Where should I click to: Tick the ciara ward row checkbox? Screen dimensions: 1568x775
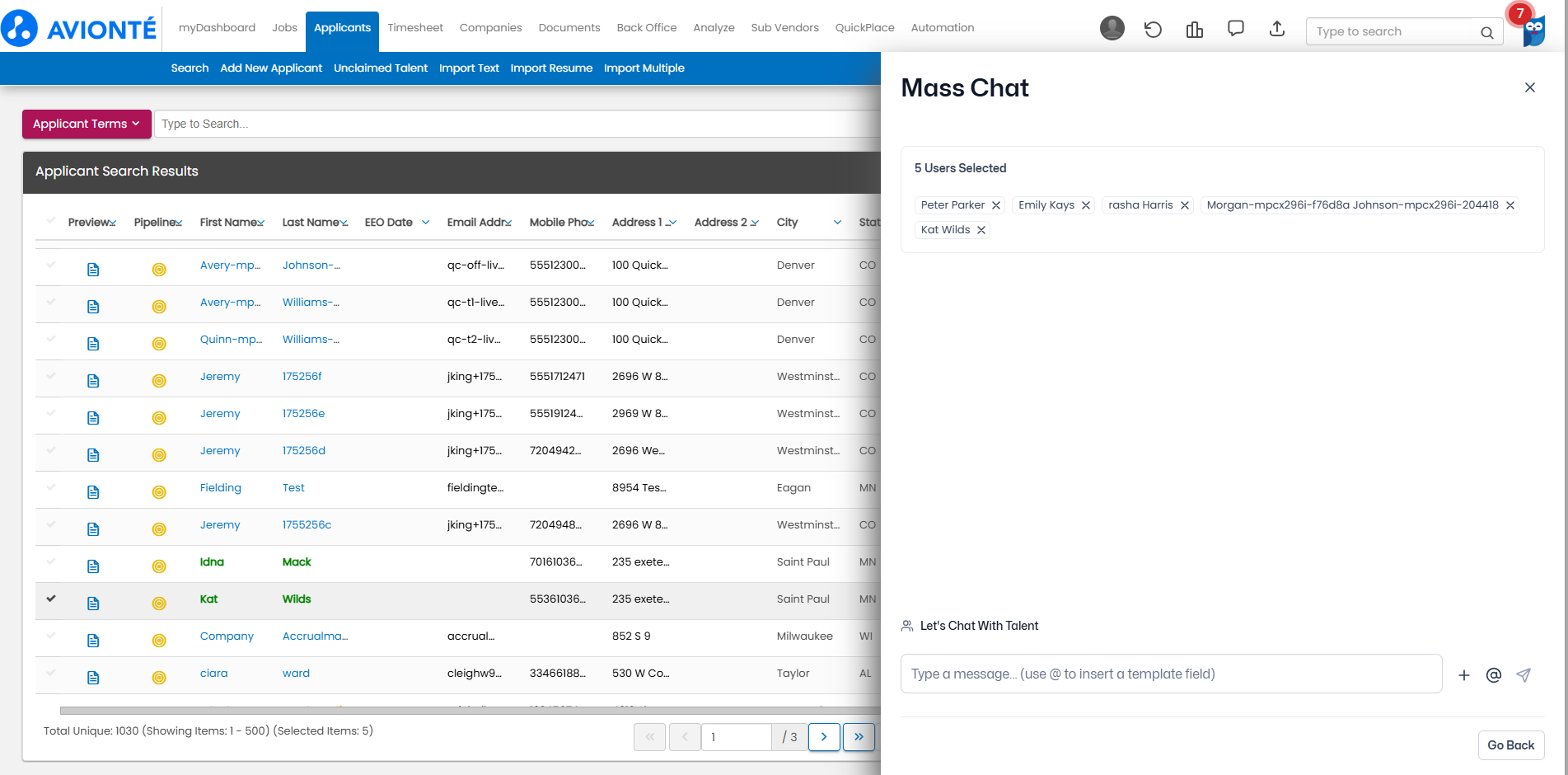click(x=51, y=673)
